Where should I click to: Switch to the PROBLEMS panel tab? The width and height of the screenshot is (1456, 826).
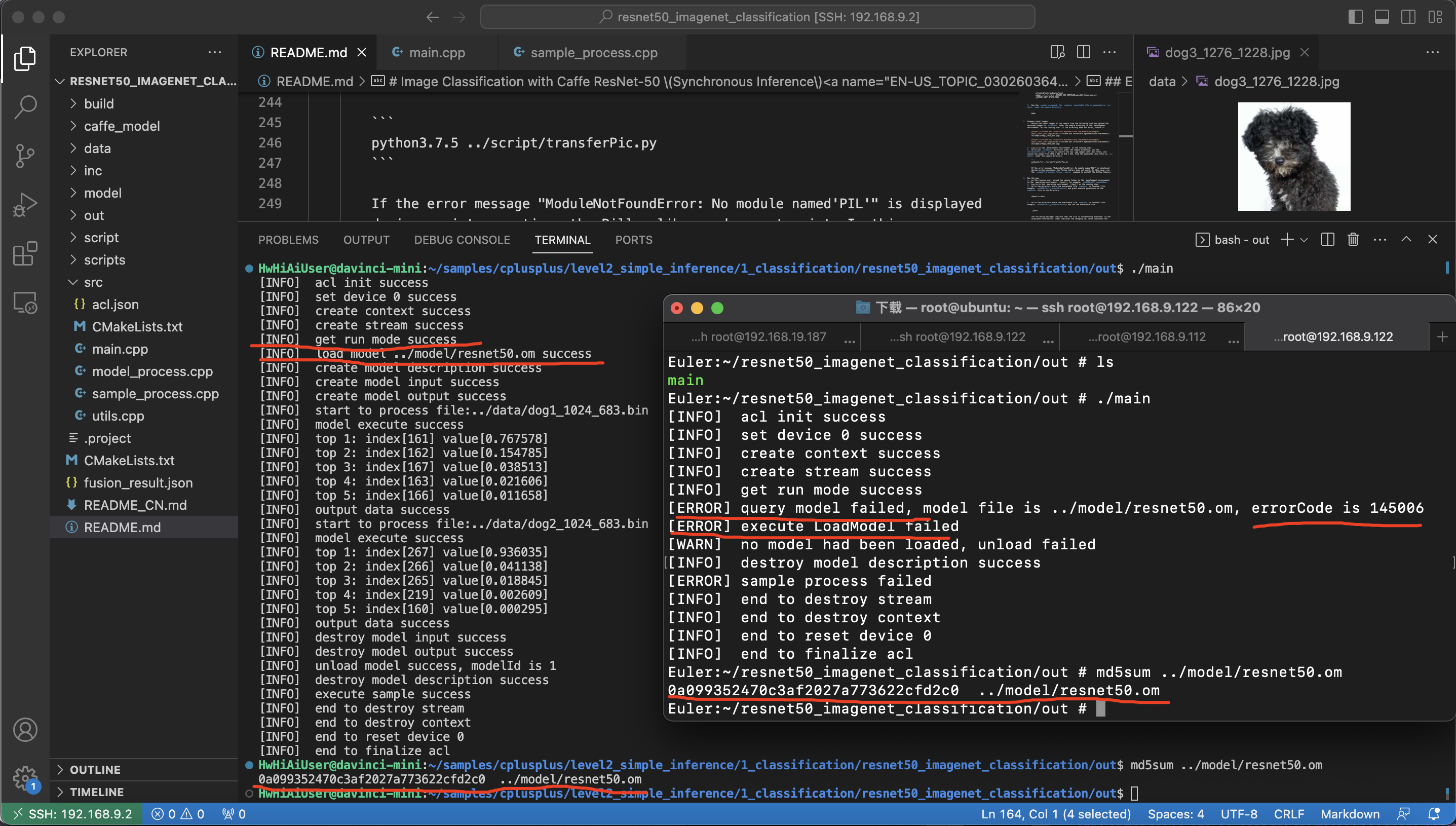pos(288,239)
